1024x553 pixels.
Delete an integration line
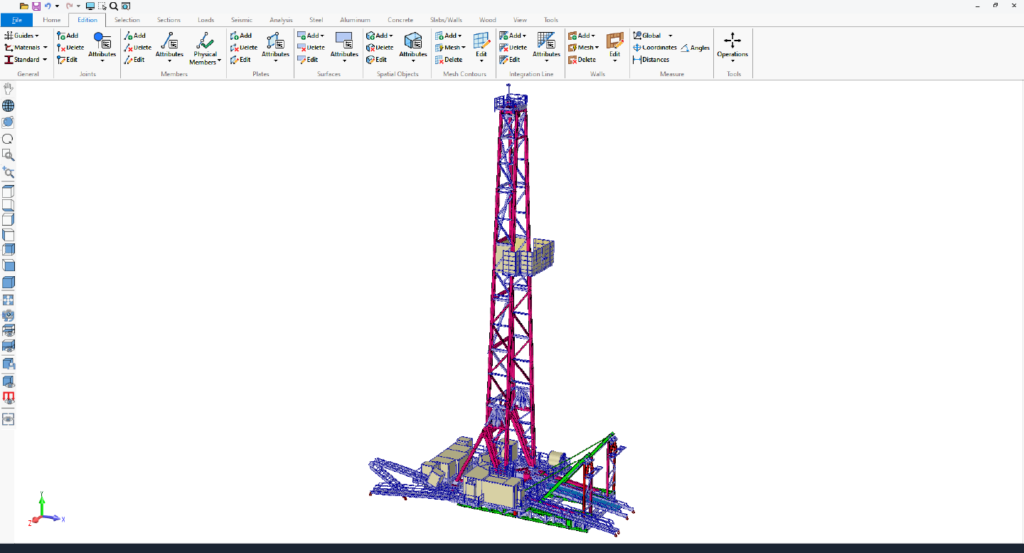(513, 48)
